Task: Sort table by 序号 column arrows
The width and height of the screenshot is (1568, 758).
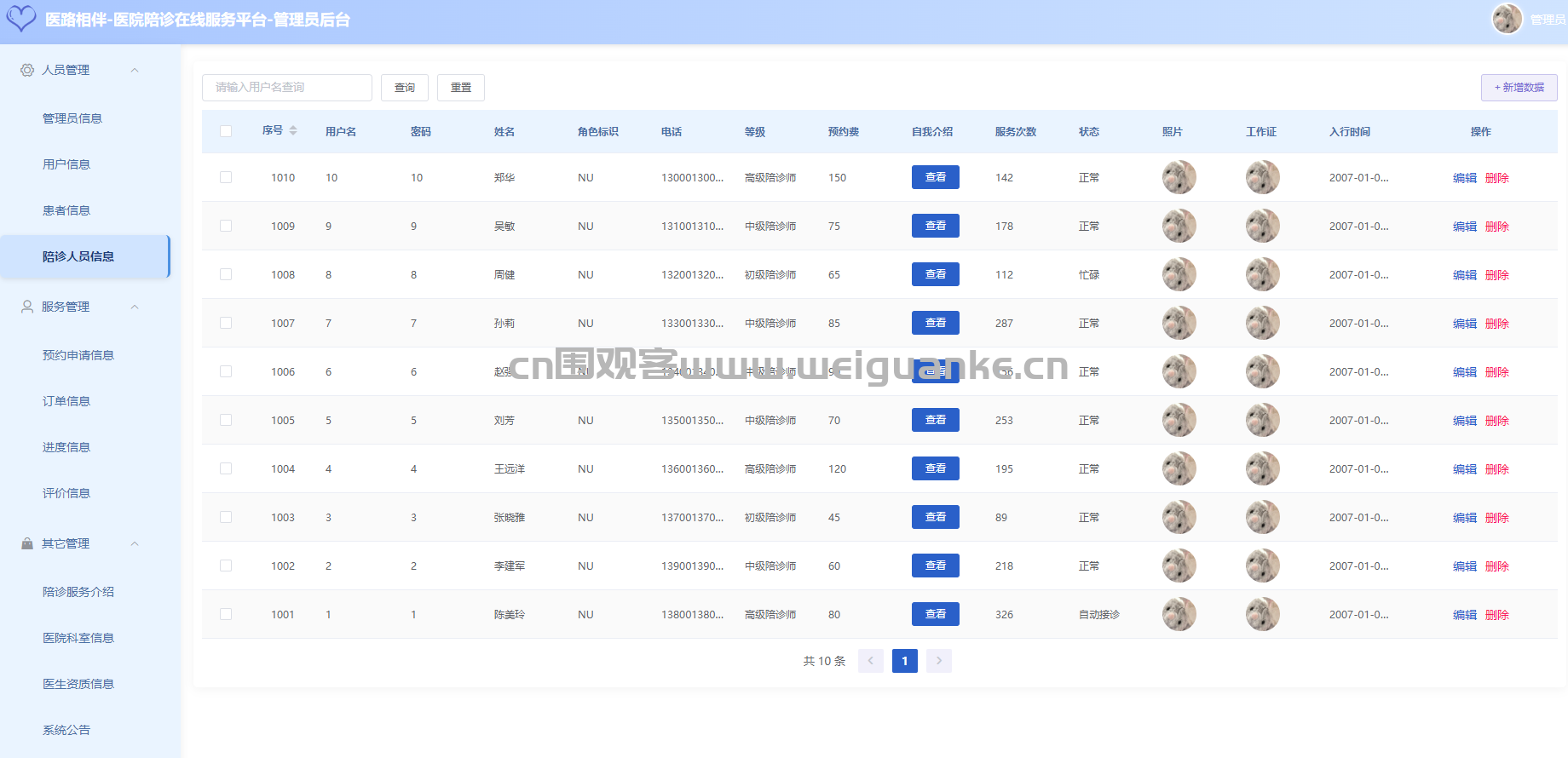Action: click(x=293, y=130)
